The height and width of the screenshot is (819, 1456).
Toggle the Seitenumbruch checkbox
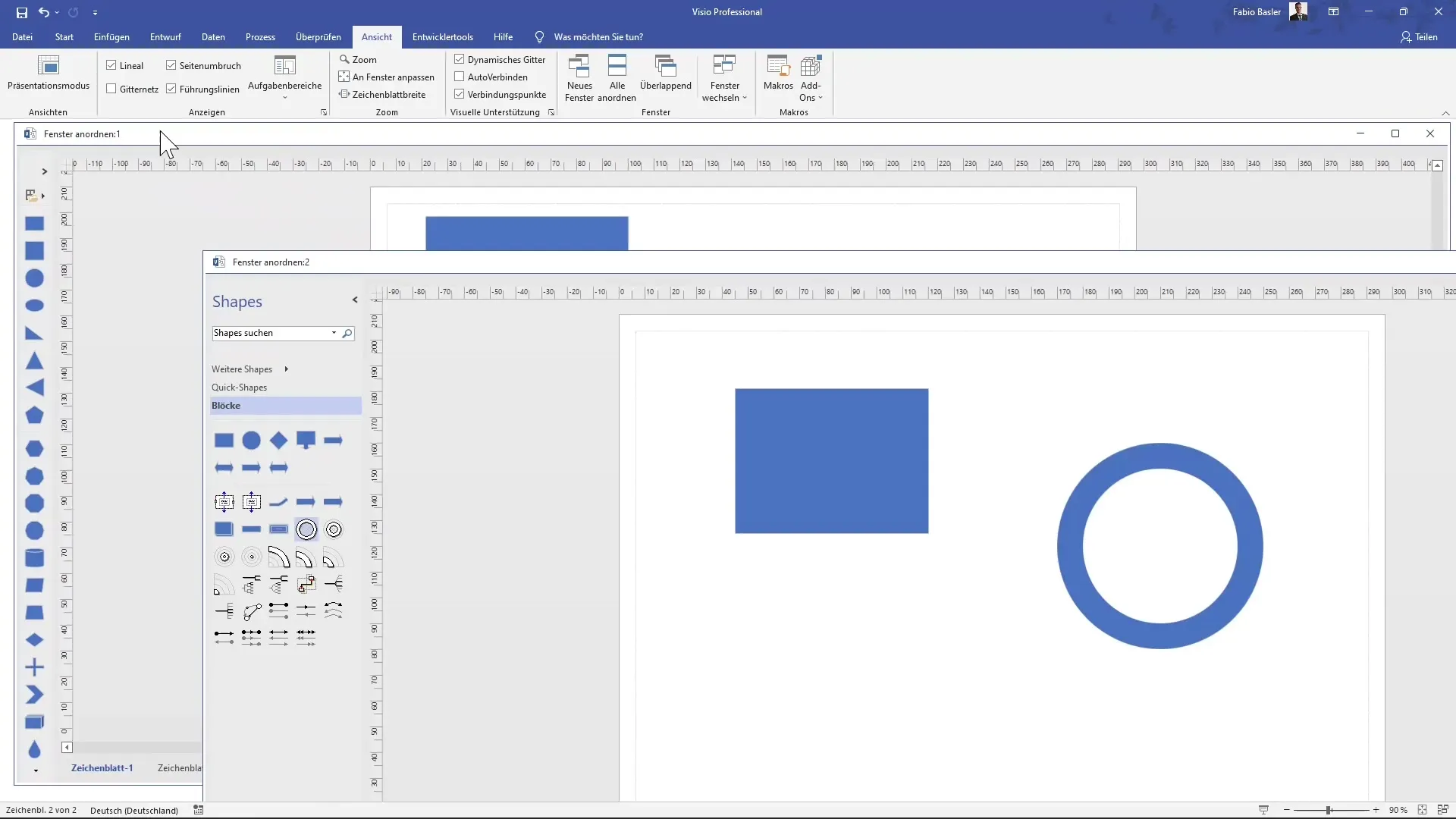click(171, 65)
